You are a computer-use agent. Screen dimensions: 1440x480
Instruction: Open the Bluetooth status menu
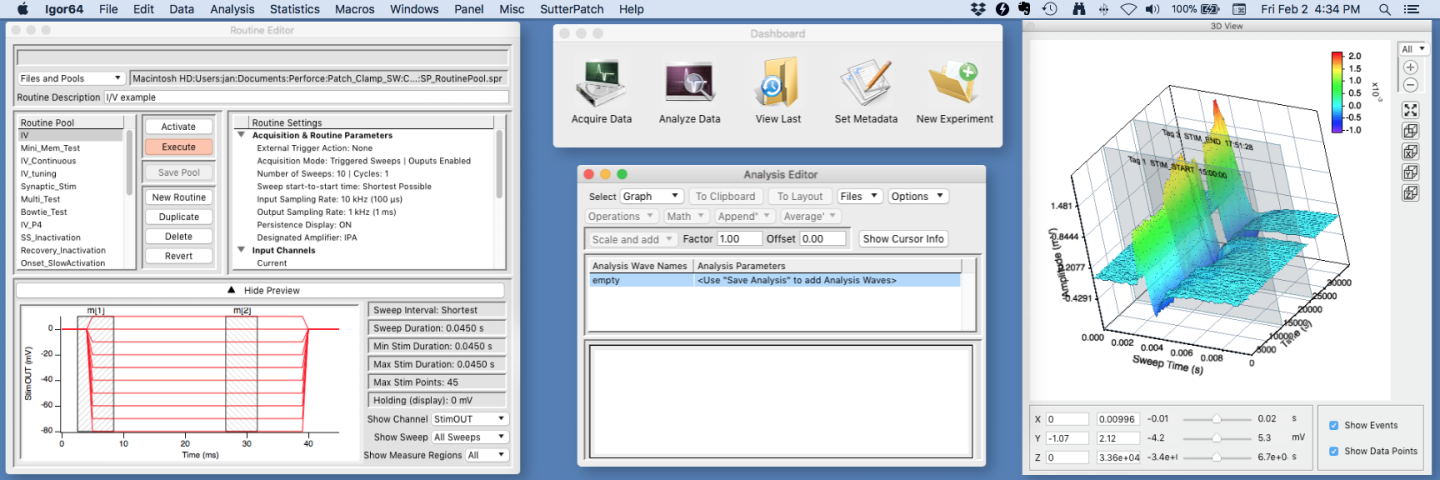[x=1104, y=9]
